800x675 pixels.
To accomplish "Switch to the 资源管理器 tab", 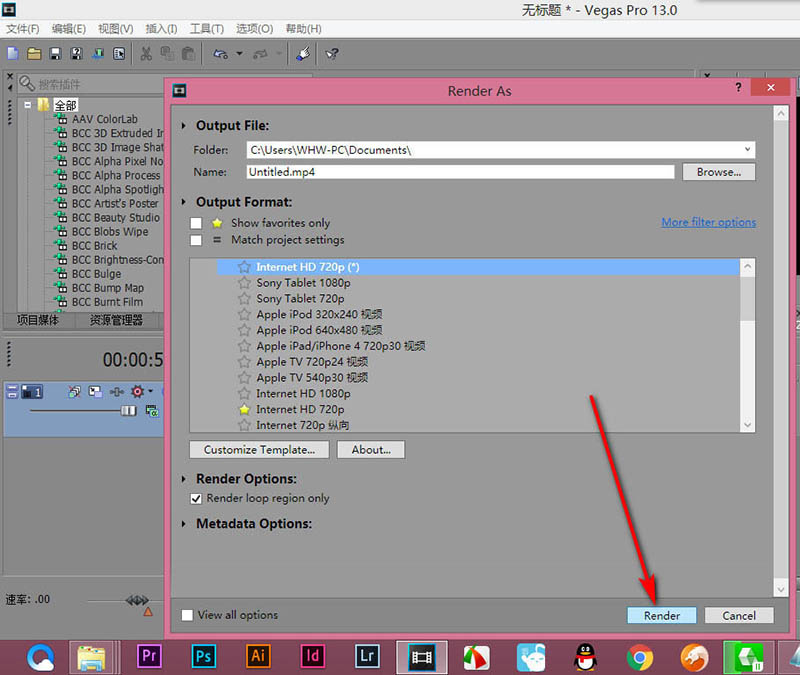I will [x=116, y=320].
